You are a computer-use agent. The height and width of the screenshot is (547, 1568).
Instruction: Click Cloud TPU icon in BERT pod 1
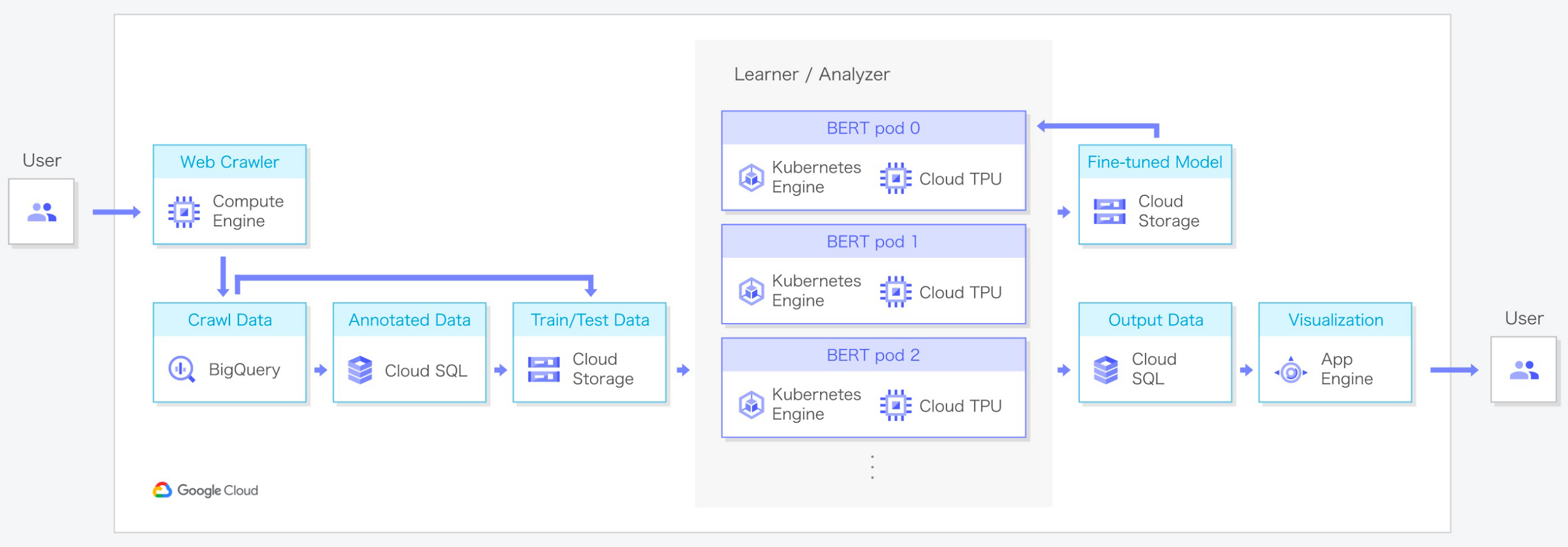pyautogui.click(x=896, y=292)
